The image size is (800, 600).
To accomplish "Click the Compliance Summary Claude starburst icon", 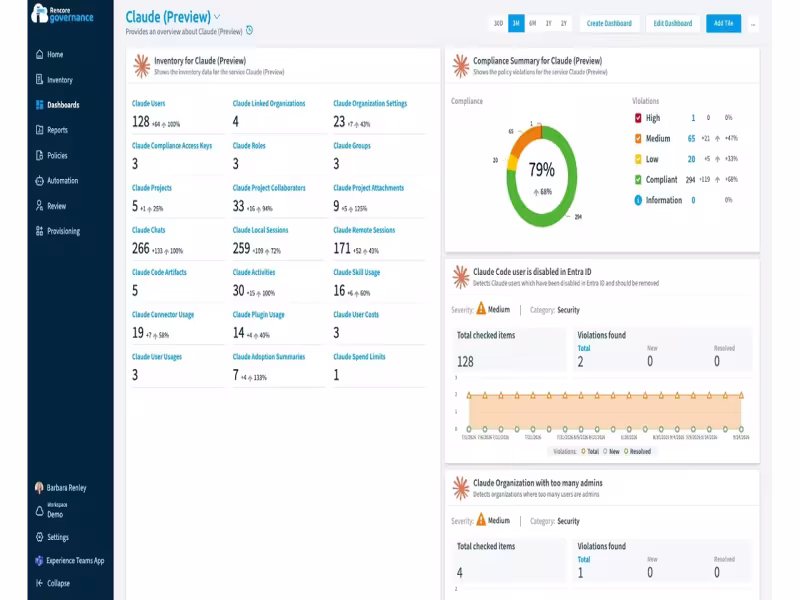I will pos(461,66).
